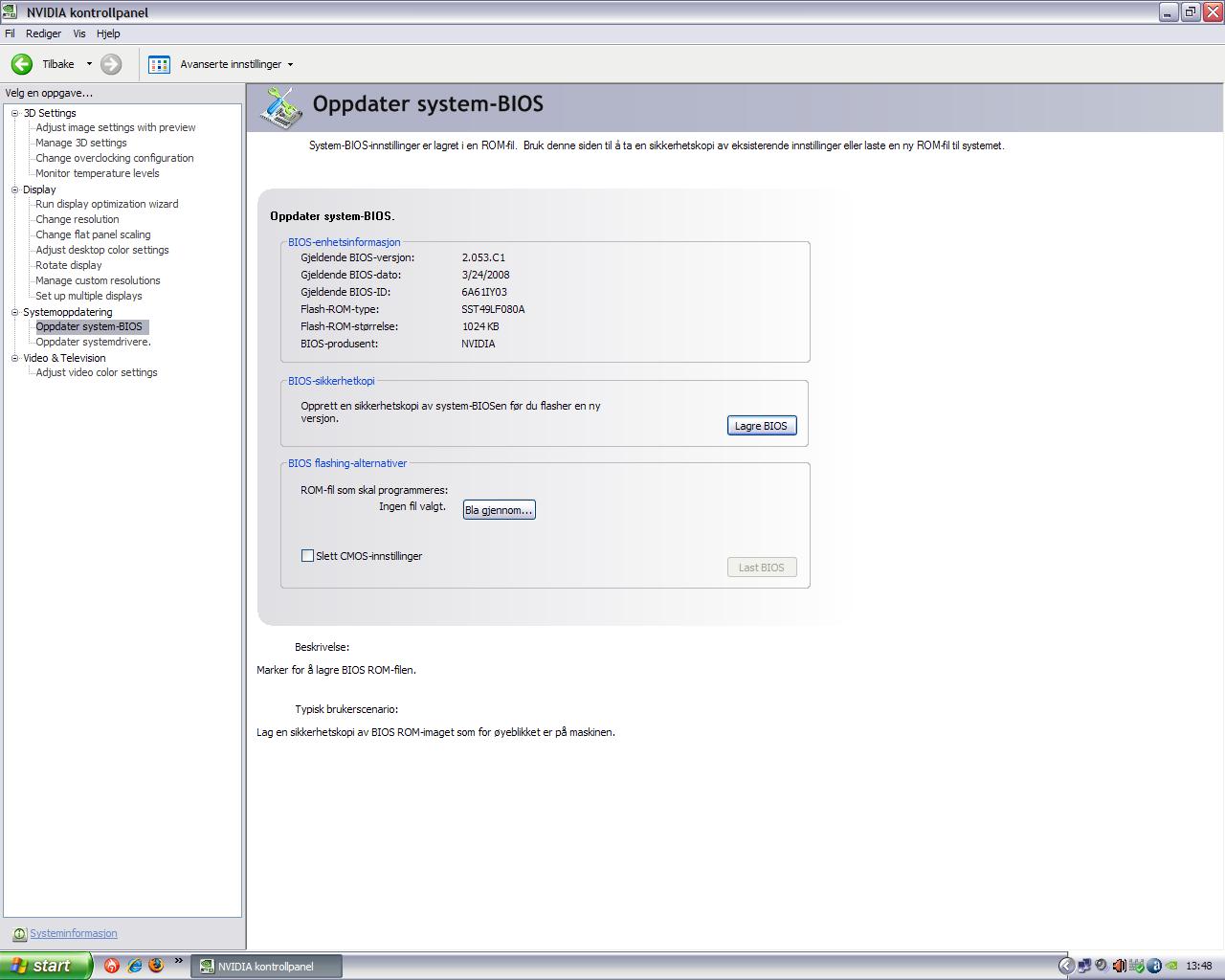1225x980 pixels.
Task: Expand the quick launch overflow chevron
Action: coord(178,961)
